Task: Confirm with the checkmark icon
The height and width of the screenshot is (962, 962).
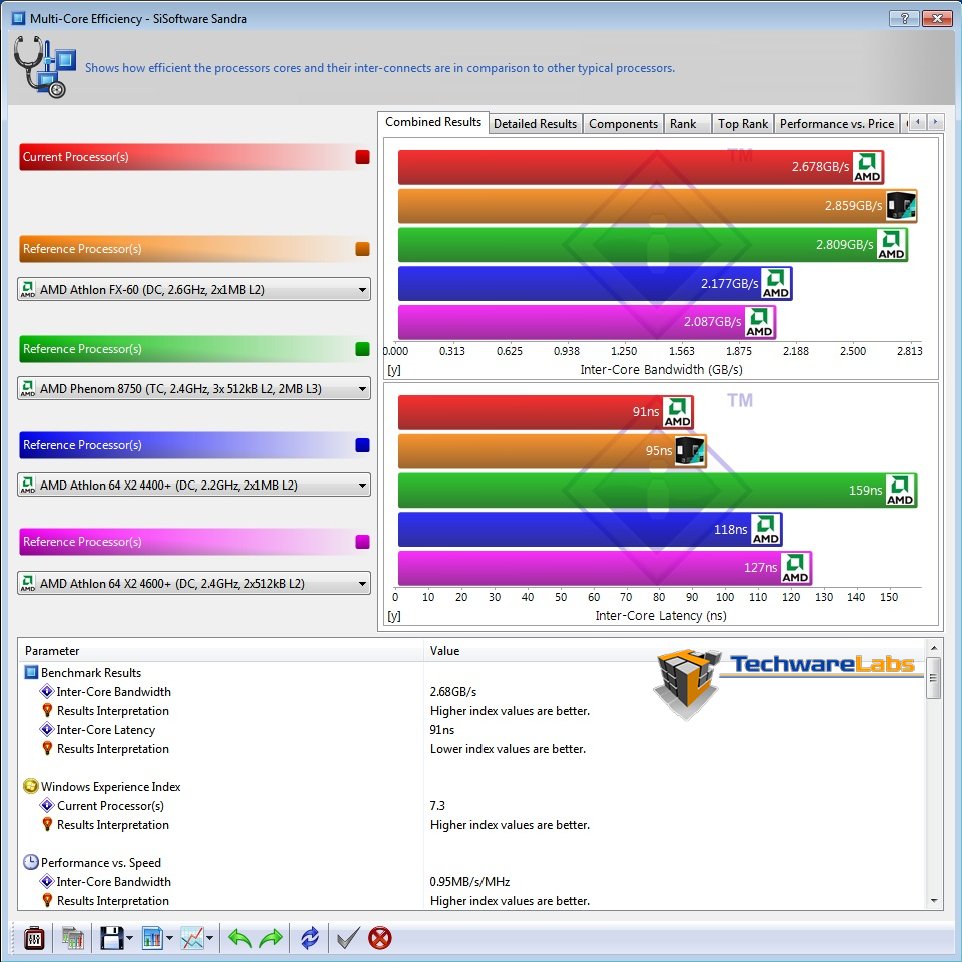Action: click(x=348, y=938)
